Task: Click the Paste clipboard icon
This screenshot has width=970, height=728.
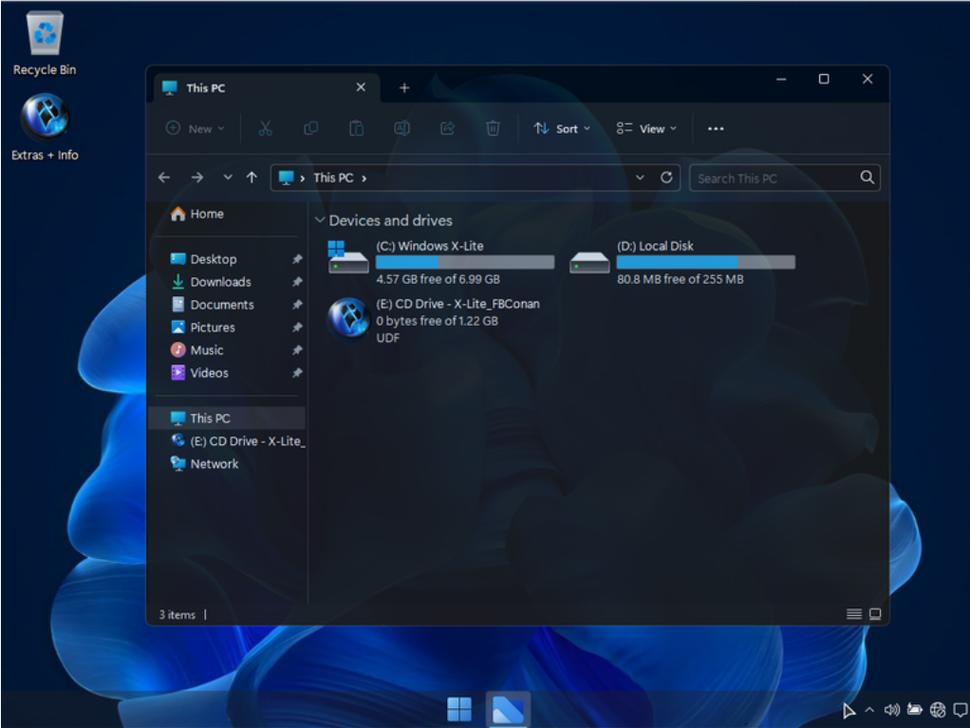Action: pyautogui.click(x=356, y=129)
